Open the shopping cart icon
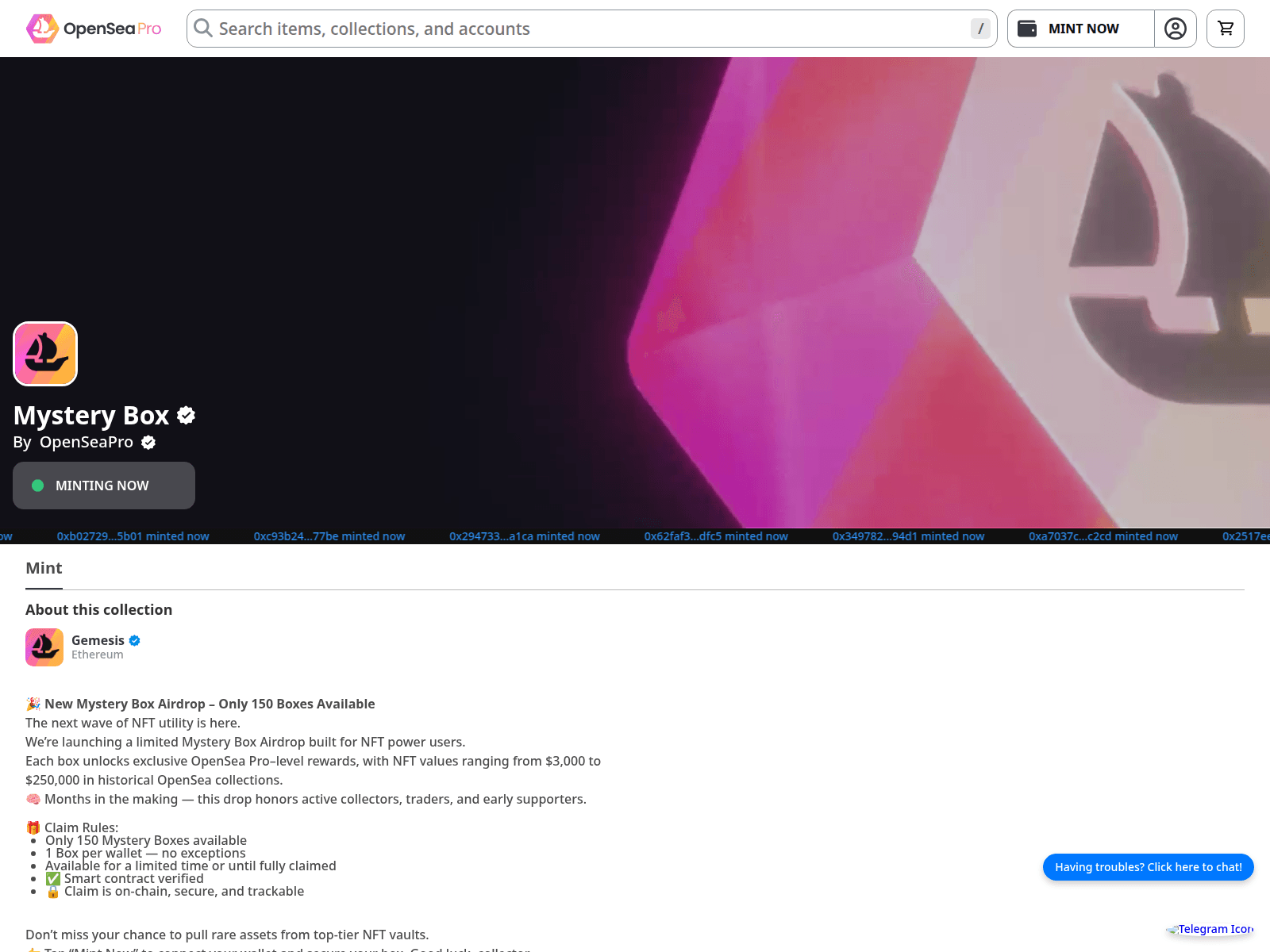 tap(1226, 29)
